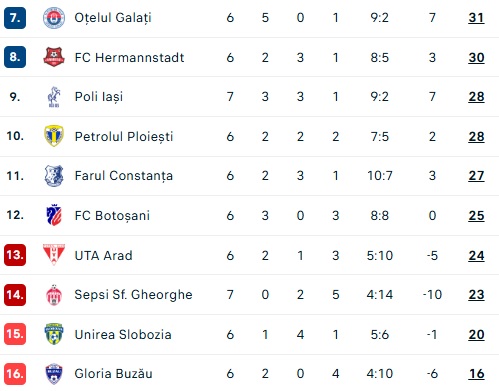Click the Oțelul Galați club crest
The width and height of the screenshot is (499, 391).
pos(54,18)
